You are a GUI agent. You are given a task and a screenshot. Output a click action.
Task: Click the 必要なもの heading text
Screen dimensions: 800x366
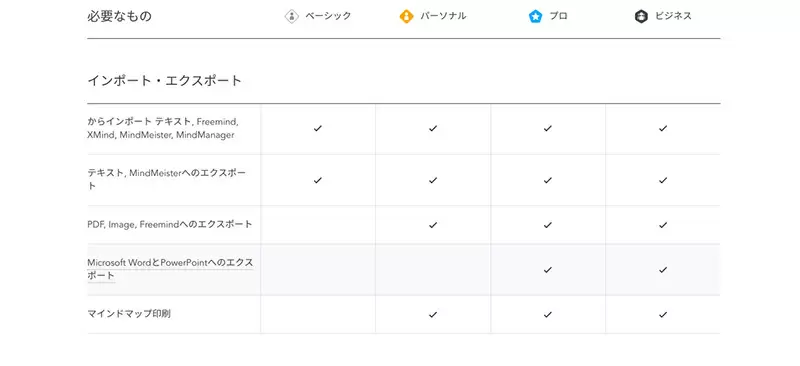click(x=119, y=16)
